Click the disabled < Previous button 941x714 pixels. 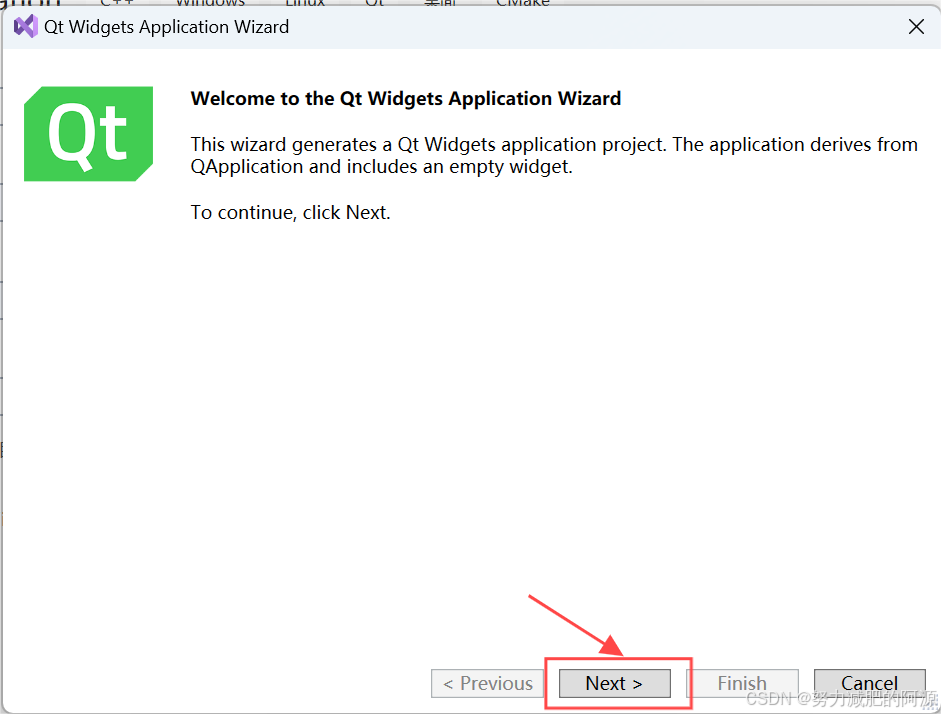pos(487,683)
